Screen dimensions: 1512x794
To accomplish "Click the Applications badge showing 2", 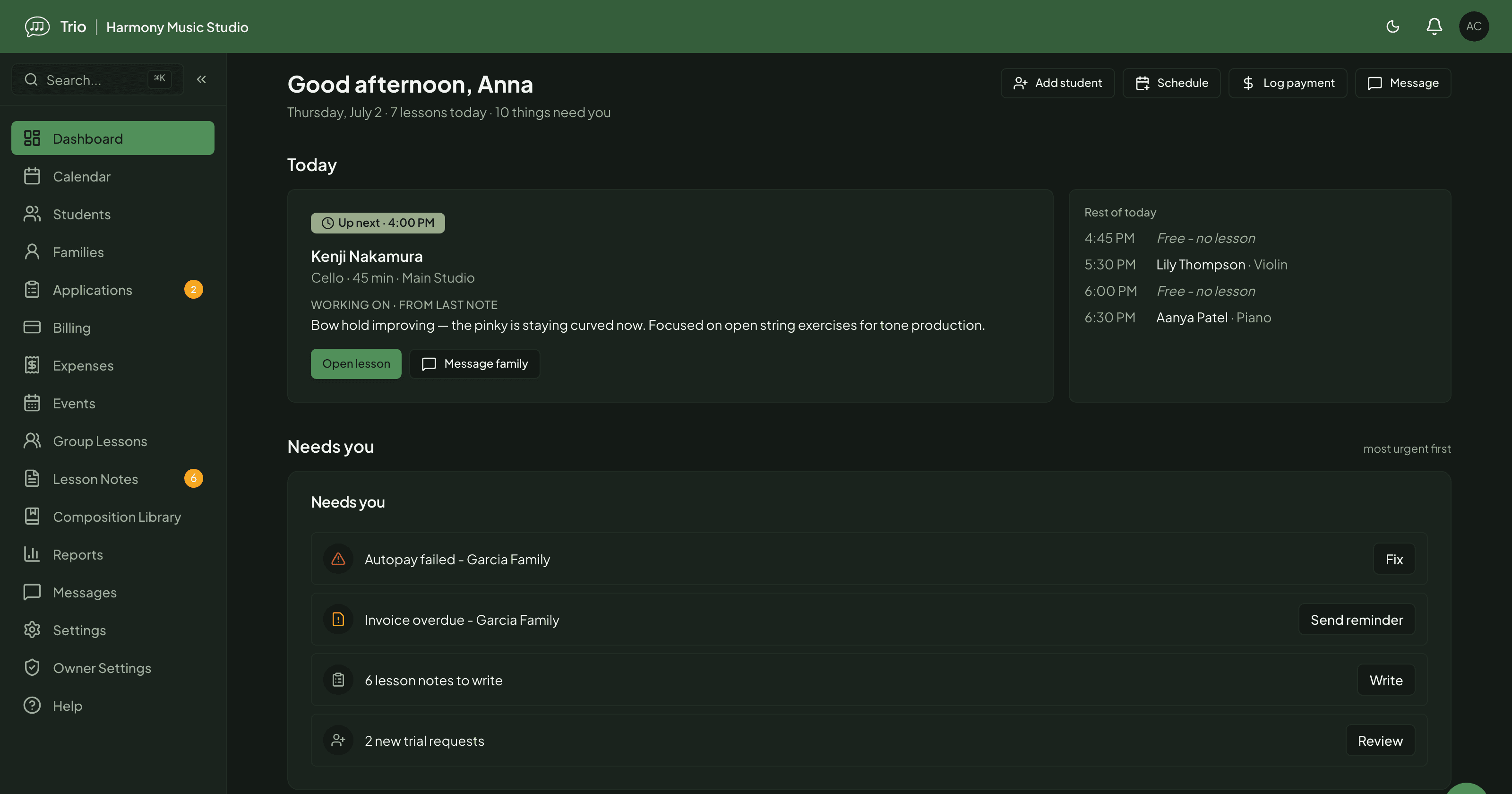I will pyautogui.click(x=193, y=290).
